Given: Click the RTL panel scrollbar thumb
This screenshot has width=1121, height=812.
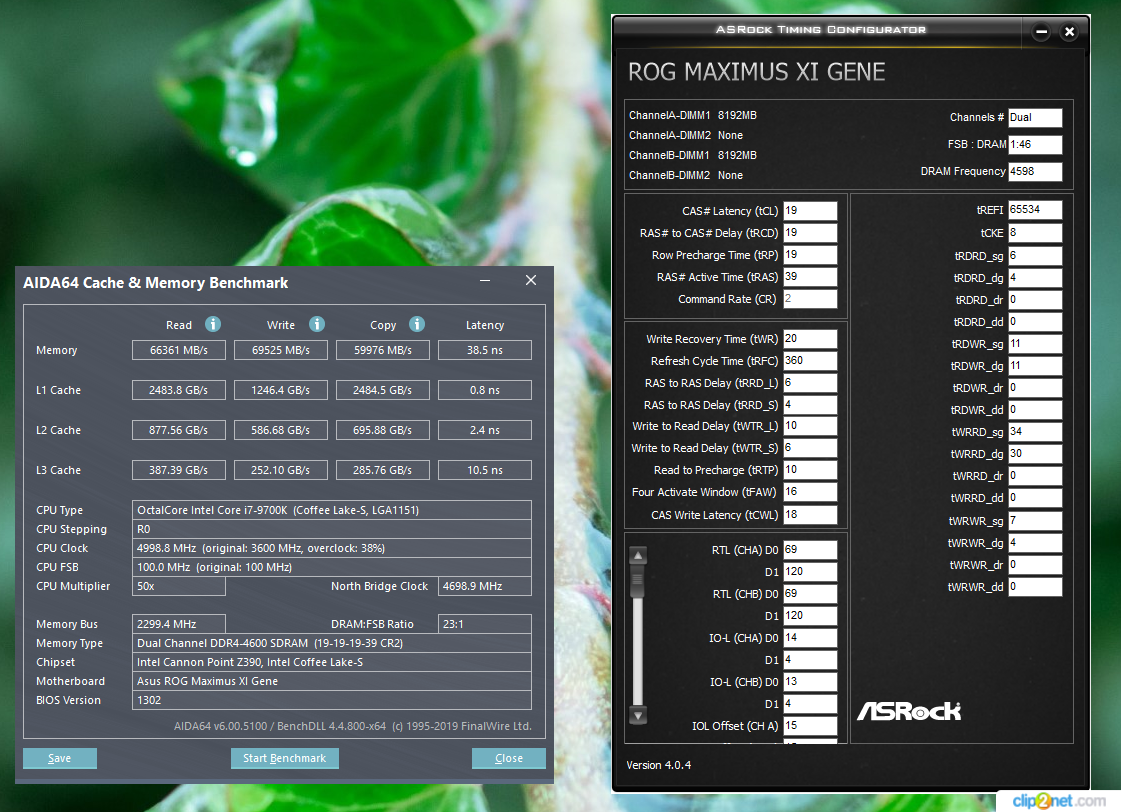Looking at the screenshot, I should 638,581.
